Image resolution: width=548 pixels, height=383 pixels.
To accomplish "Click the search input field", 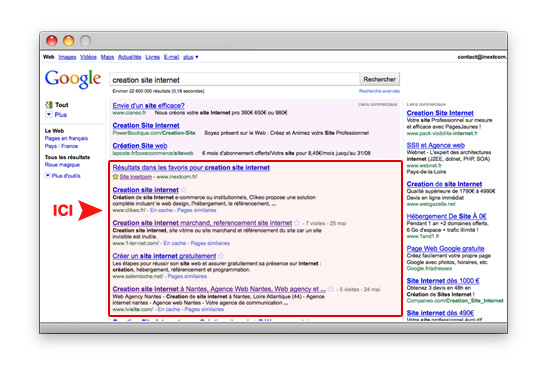I will pyautogui.click(x=235, y=80).
